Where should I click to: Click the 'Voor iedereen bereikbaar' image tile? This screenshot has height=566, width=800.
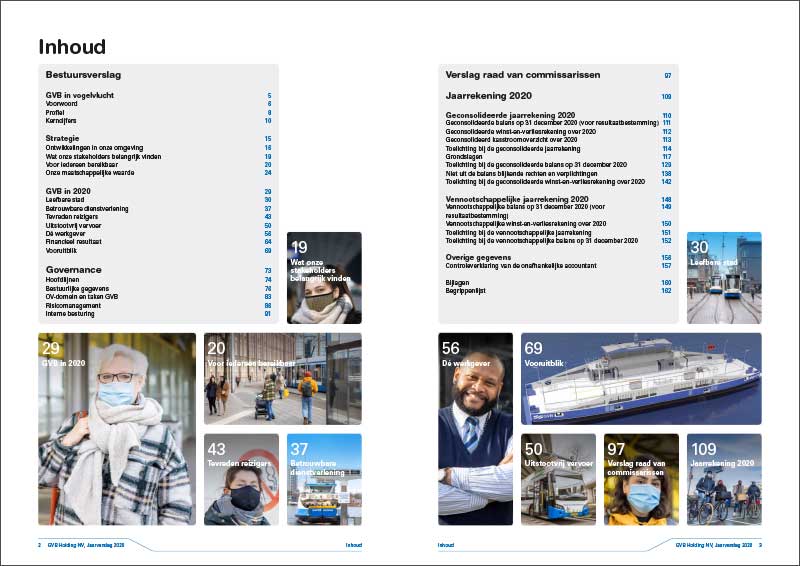point(282,379)
